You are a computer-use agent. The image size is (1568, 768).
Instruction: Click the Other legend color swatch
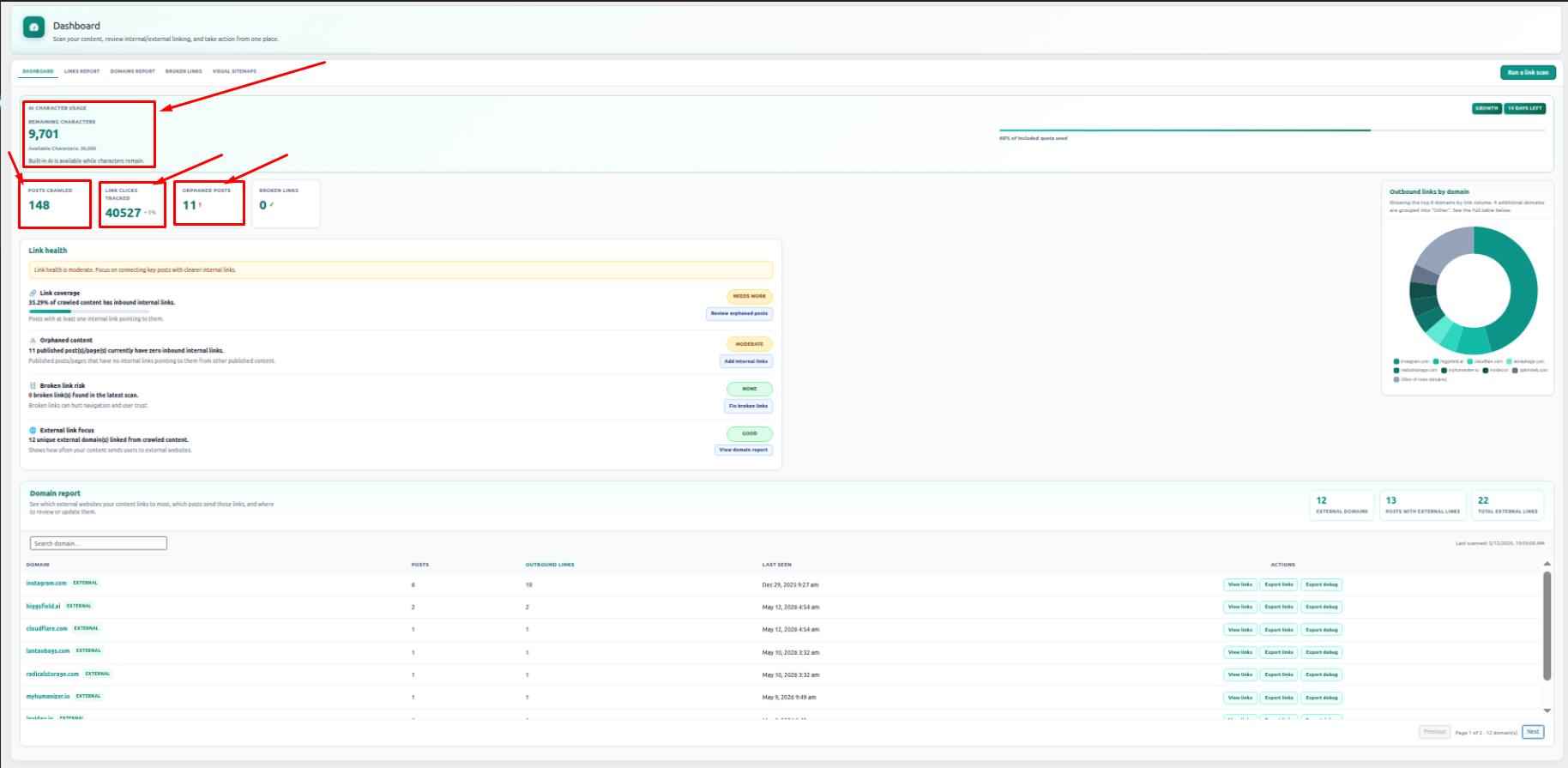coord(1396,379)
